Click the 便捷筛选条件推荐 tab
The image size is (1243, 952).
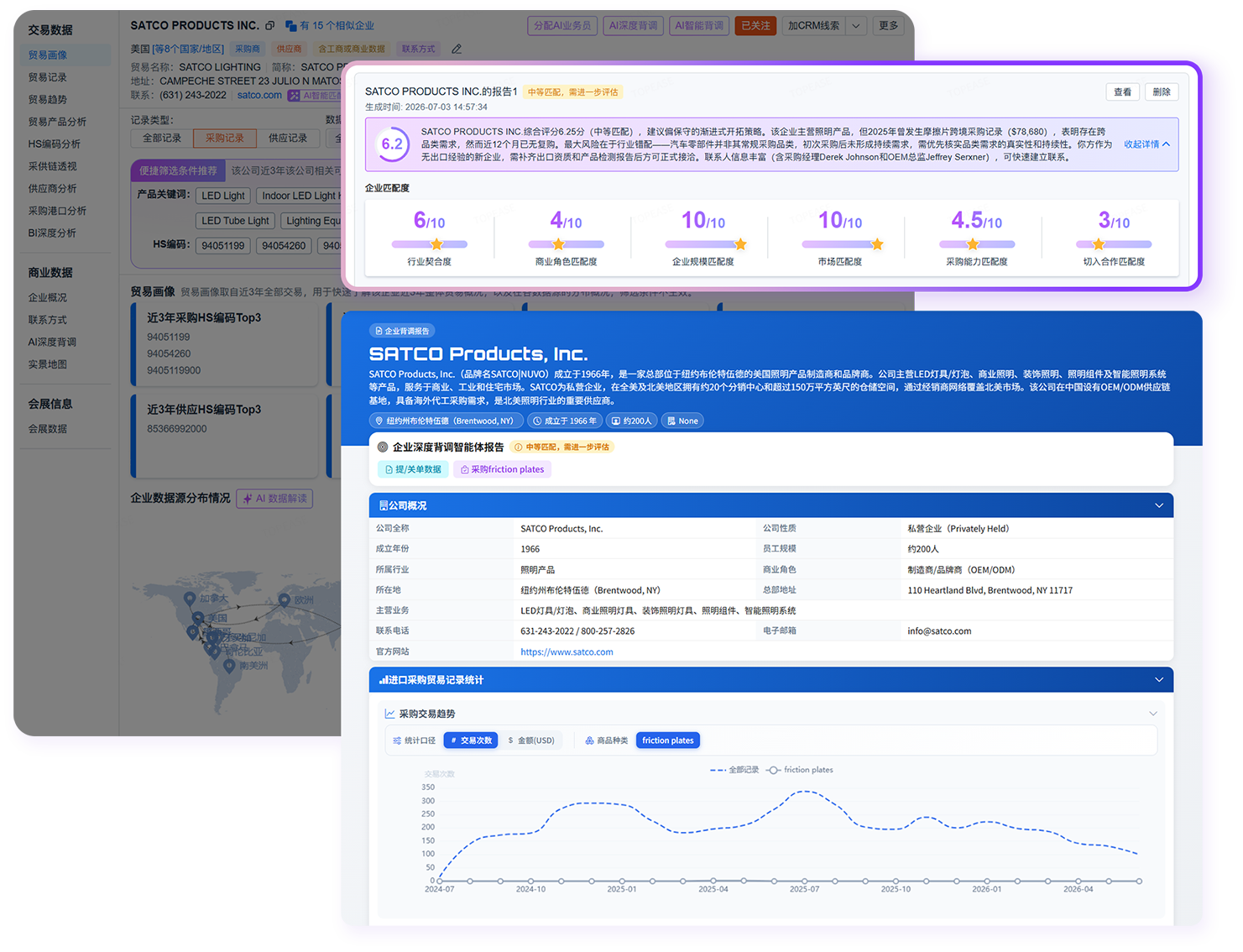[178, 171]
